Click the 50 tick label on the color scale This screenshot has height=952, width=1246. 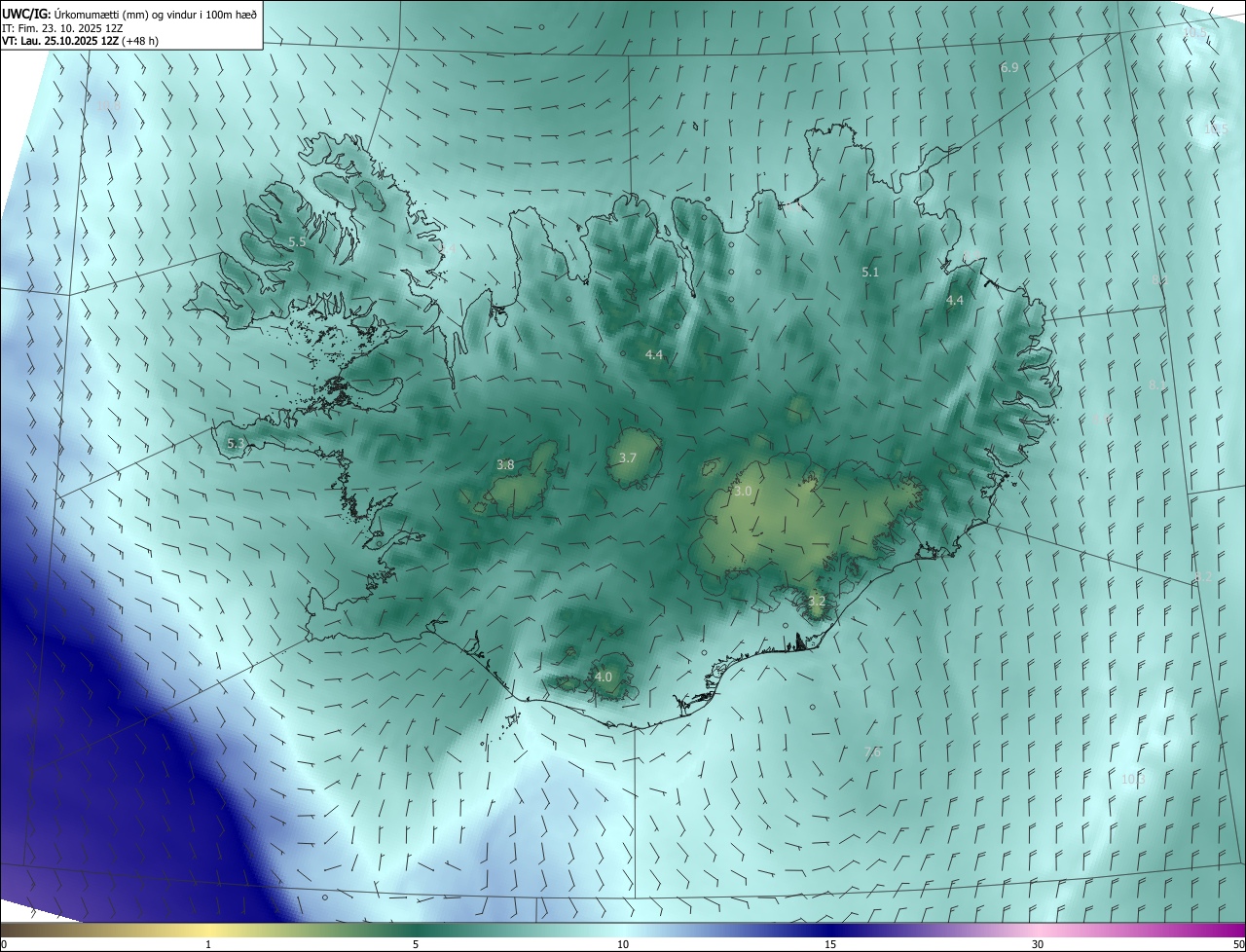(x=1238, y=945)
